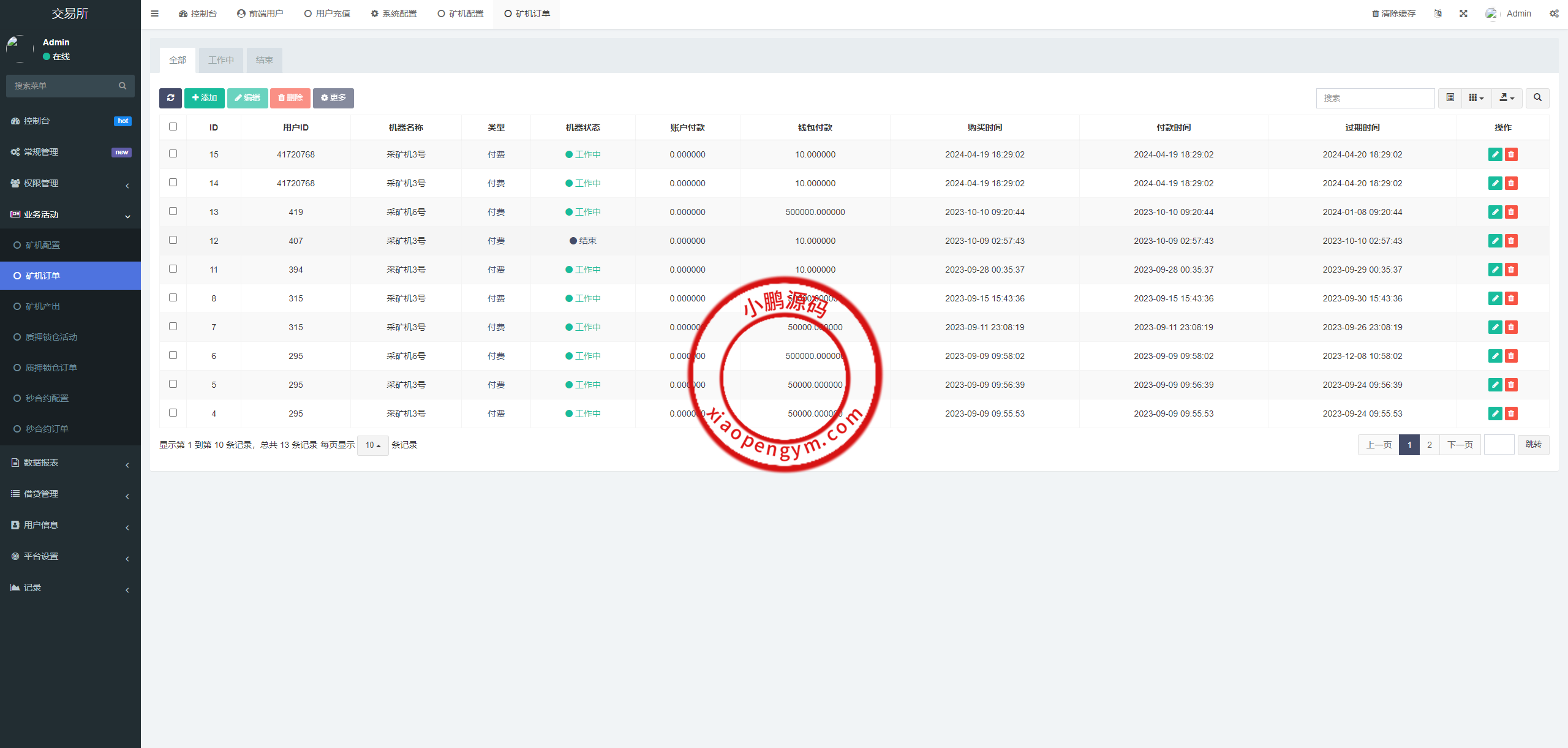Check the select-all checkbox in the table header

pyautogui.click(x=173, y=127)
